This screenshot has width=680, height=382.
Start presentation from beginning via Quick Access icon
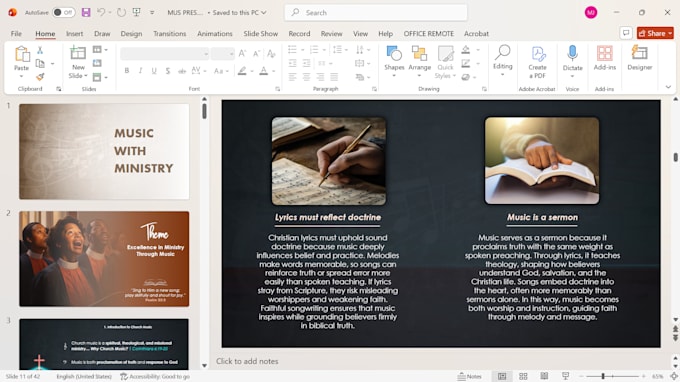click(x=137, y=13)
